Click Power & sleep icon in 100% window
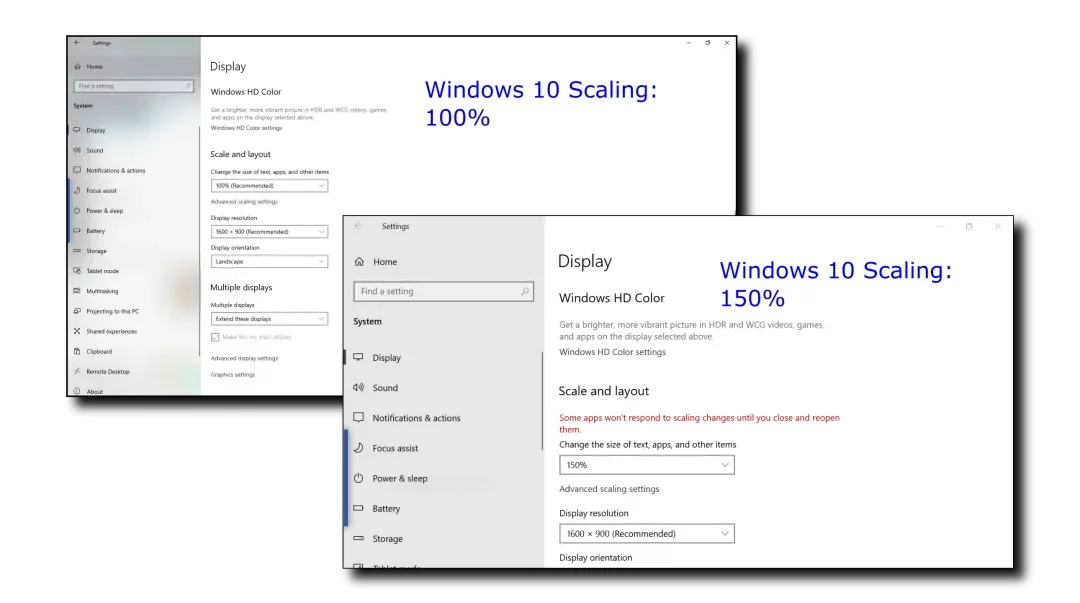This screenshot has height=603, width=1080. 77,210
